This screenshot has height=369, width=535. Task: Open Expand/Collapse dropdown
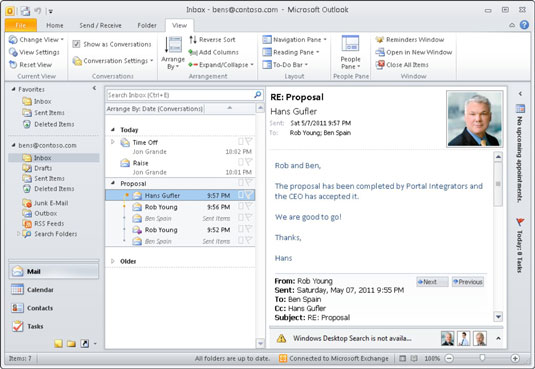(x=221, y=65)
